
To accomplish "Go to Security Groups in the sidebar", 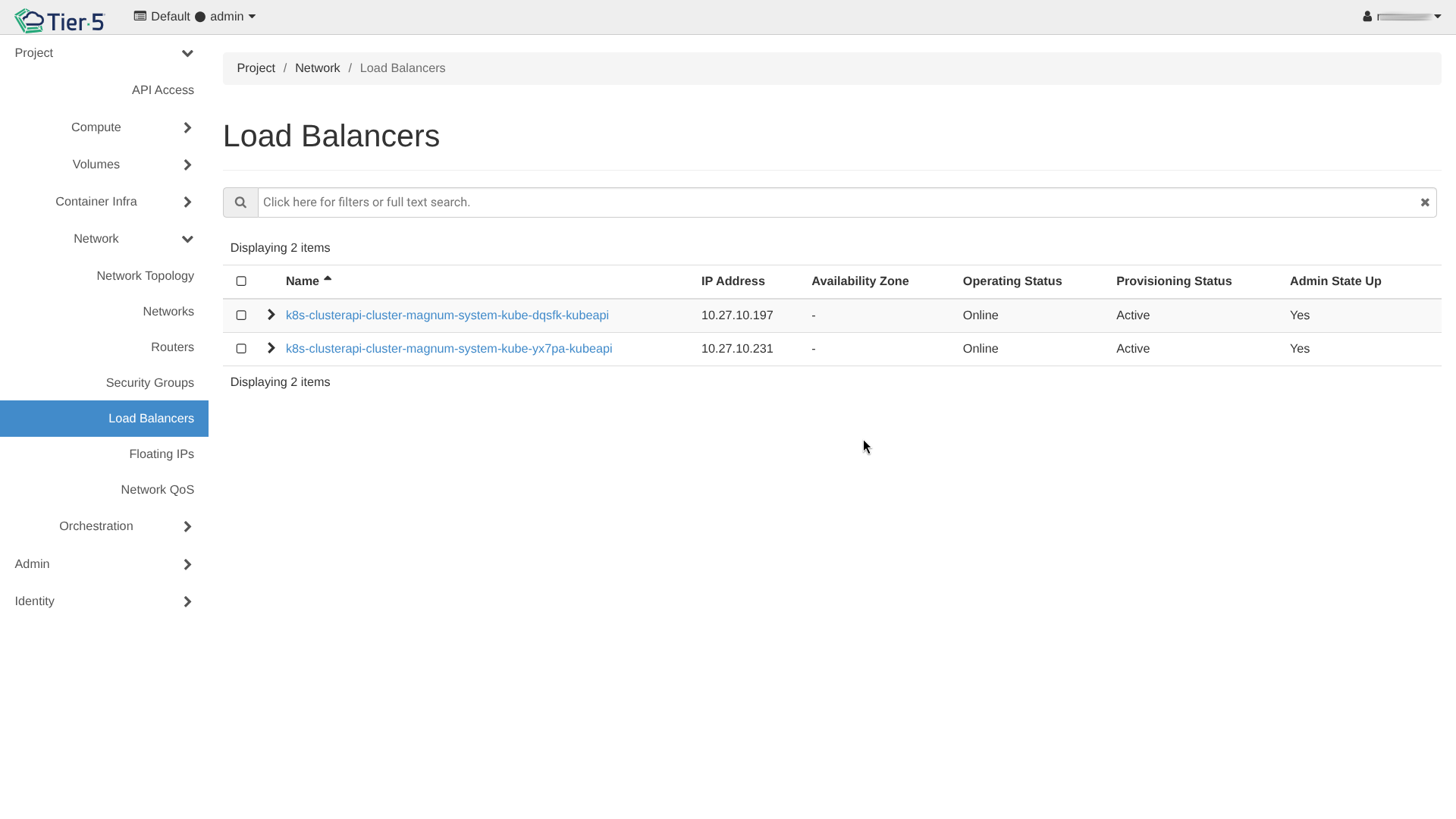I will click(x=150, y=383).
